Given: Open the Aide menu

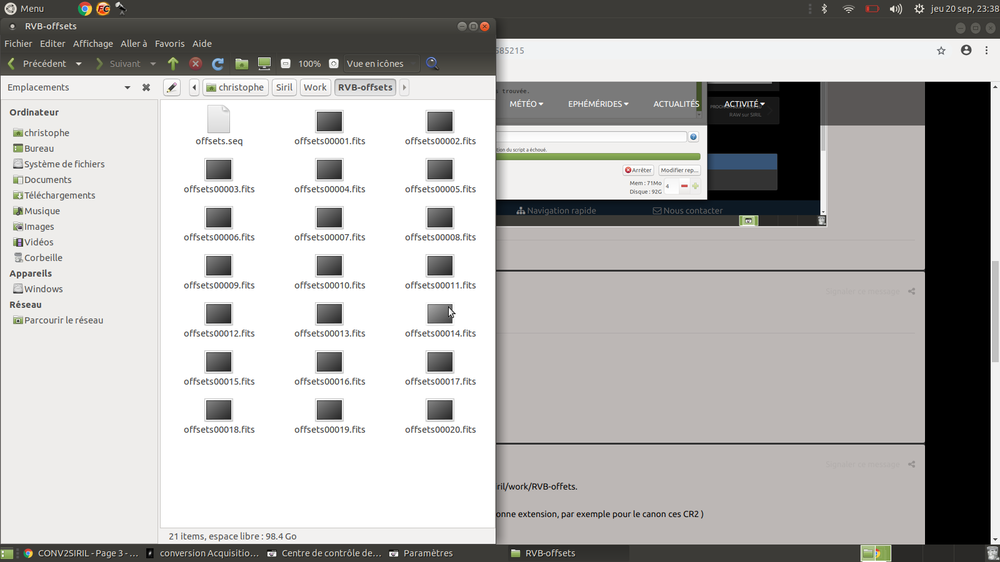Looking at the screenshot, I should click(202, 43).
